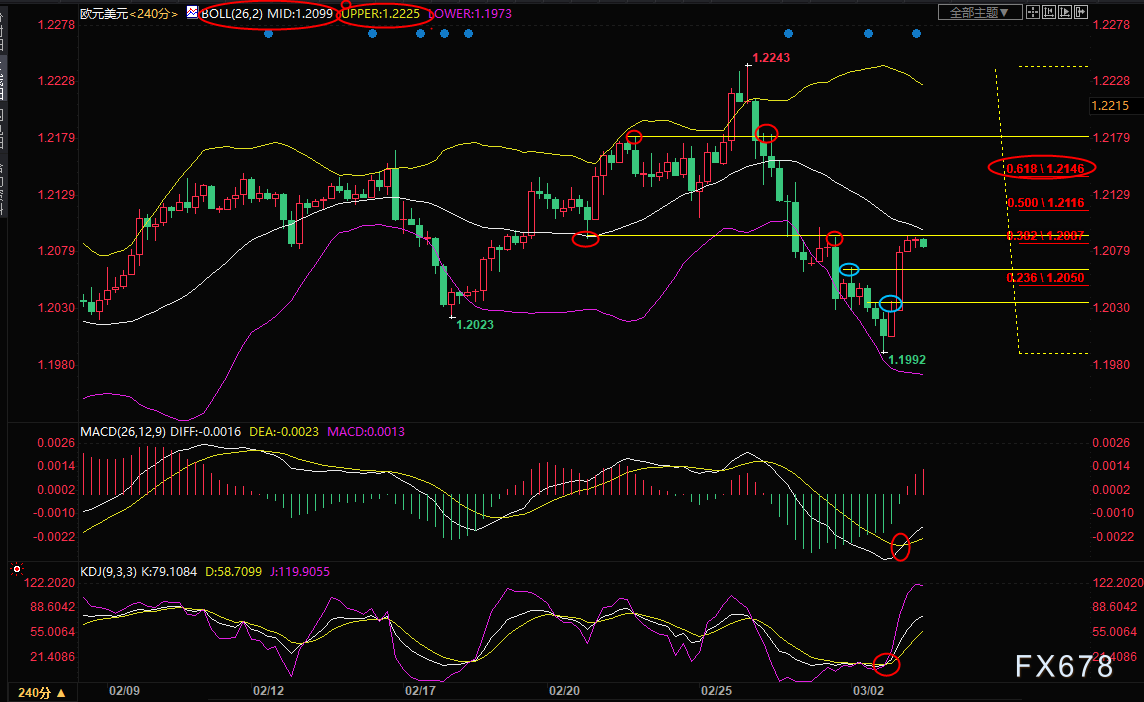Click the K:79.1084 readout
1144x702 pixels.
(x=169, y=572)
